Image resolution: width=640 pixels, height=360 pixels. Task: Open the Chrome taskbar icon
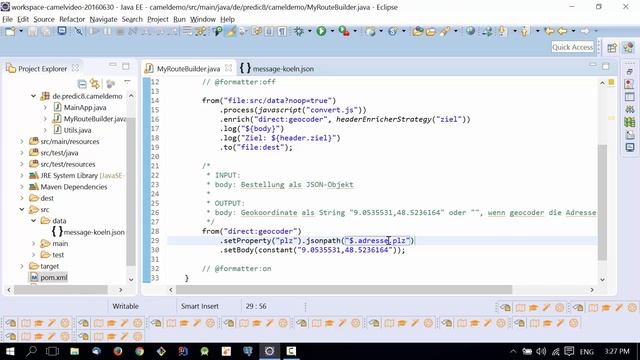click(140, 351)
